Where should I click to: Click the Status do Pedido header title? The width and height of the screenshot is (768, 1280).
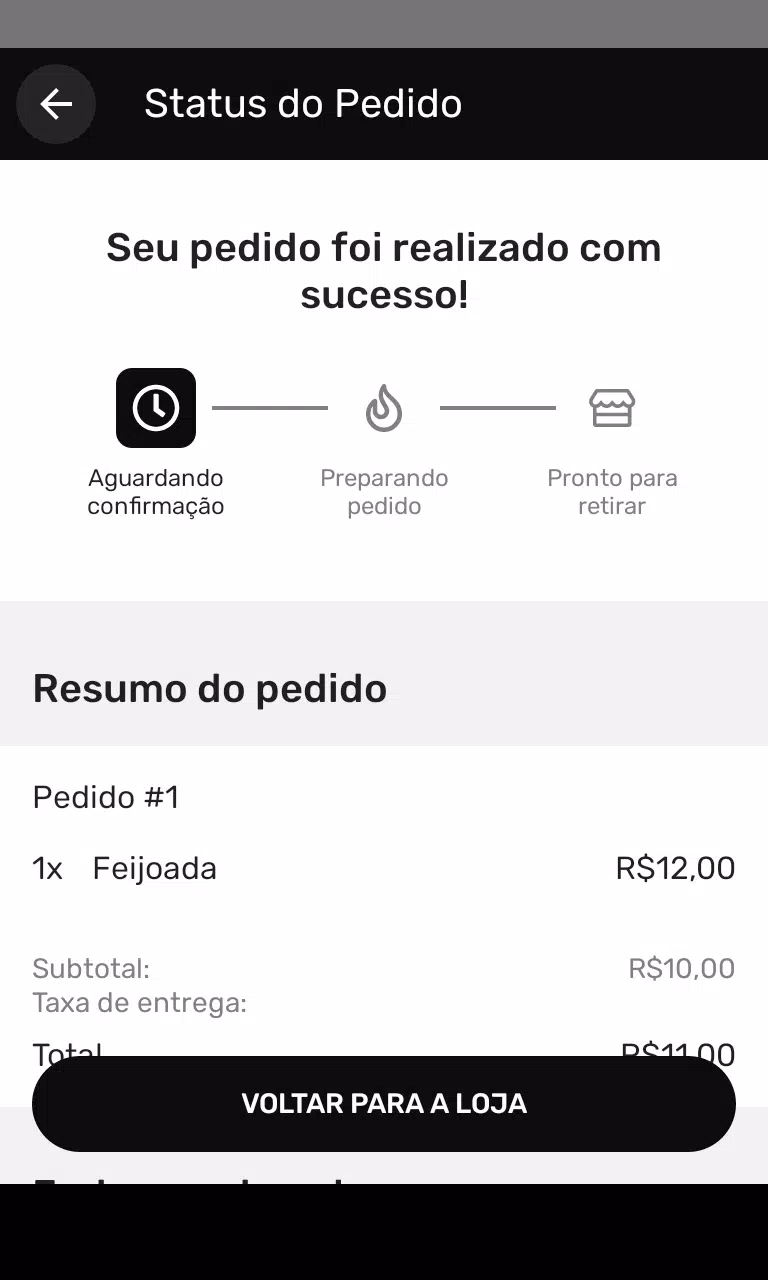(303, 104)
